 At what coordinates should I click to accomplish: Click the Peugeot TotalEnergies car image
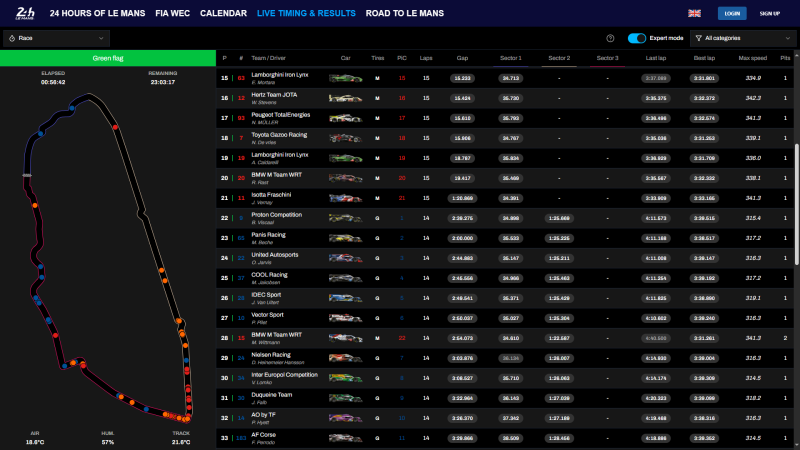[x=345, y=118]
